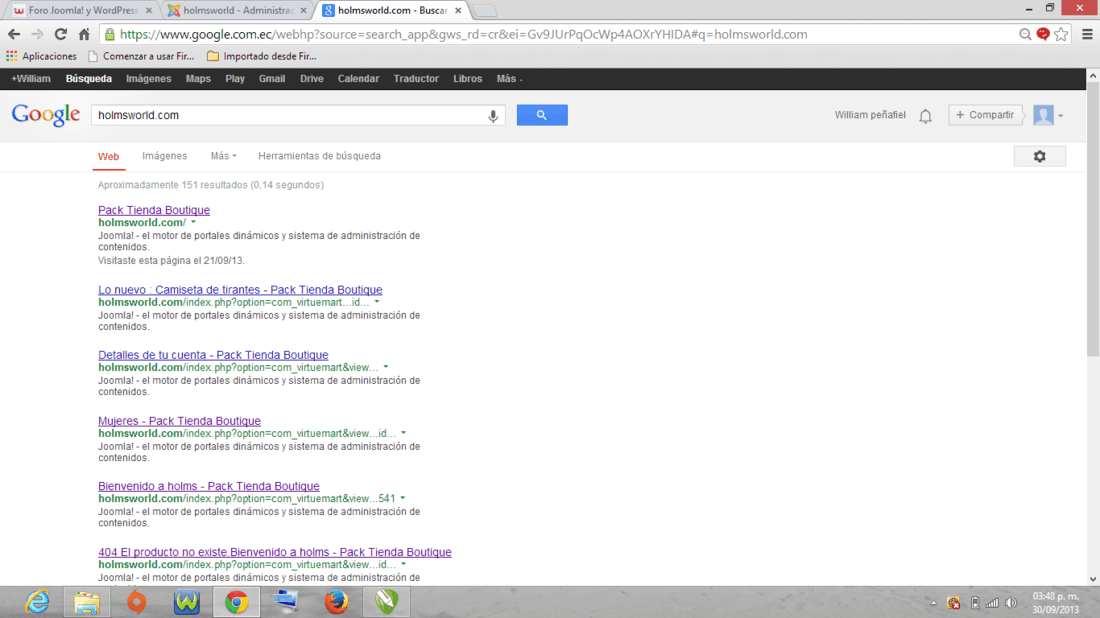Open Detalles de tu cuenta result link
This screenshot has height=618, width=1100.
(213, 355)
